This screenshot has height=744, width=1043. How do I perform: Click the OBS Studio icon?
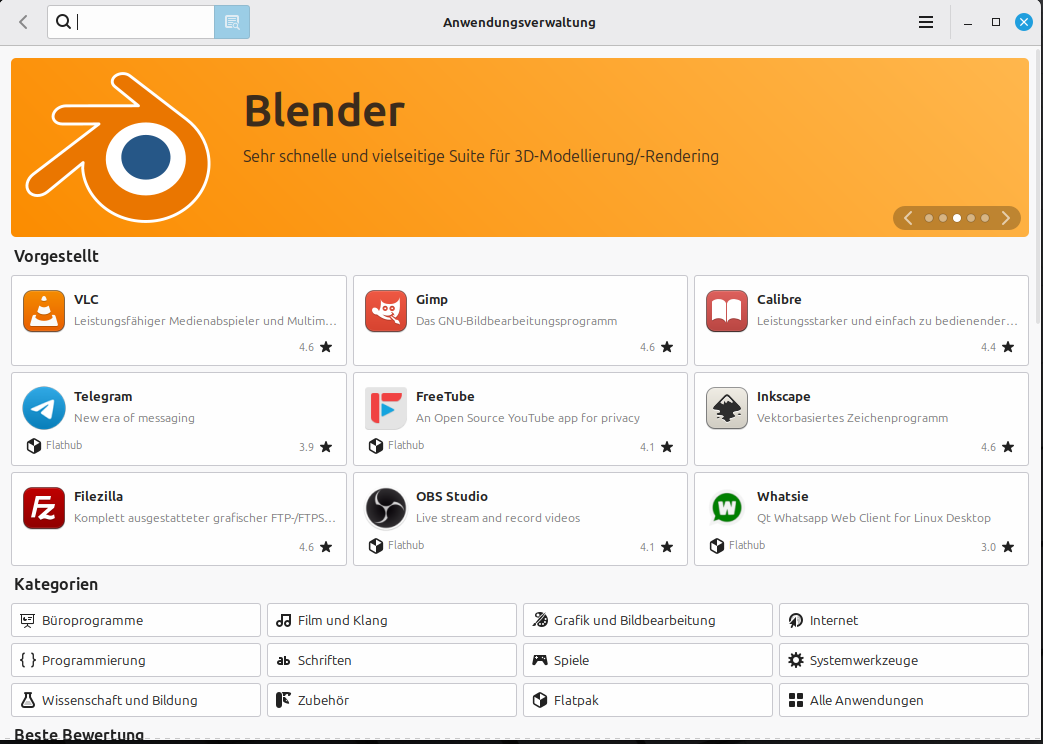[386, 508]
